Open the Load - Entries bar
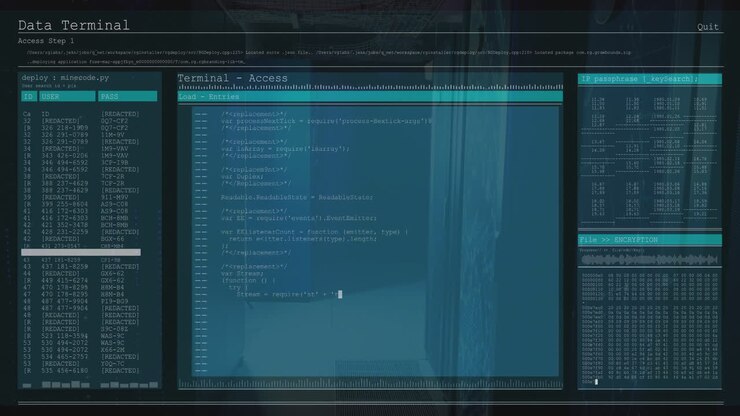 (x=370, y=97)
